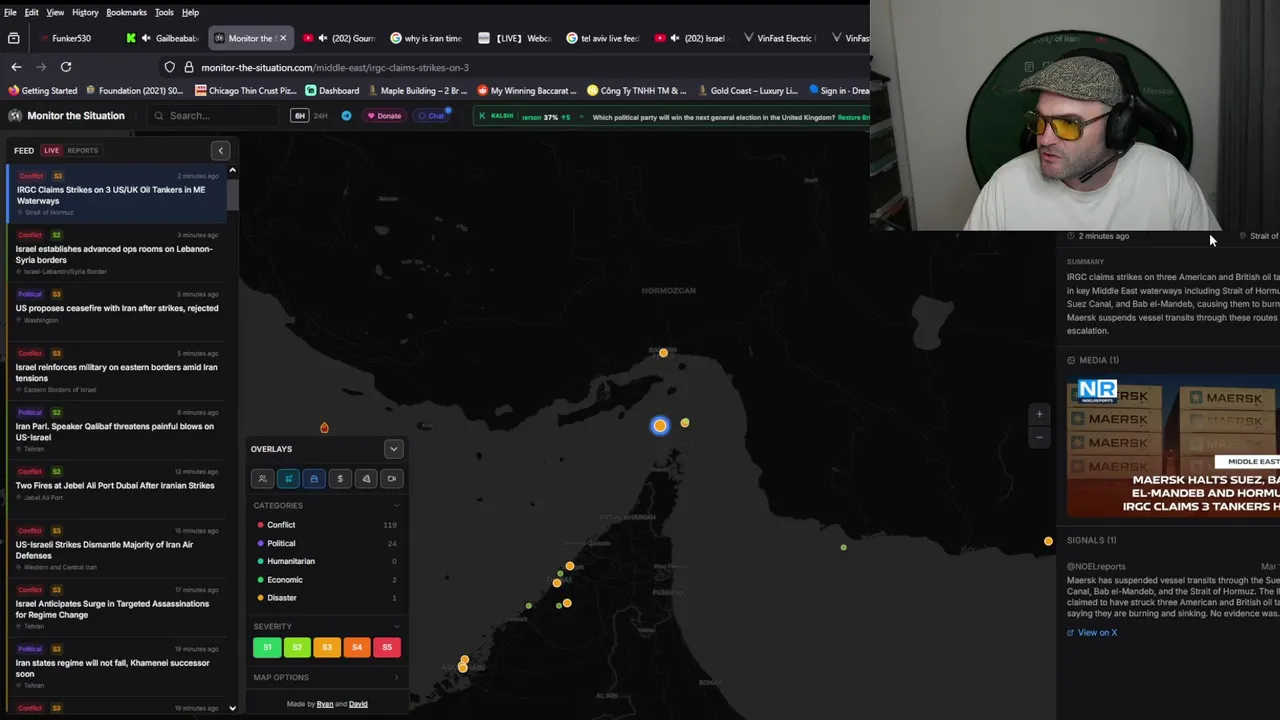Viewport: 1280px width, 720px height.
Task: Open the Edit menu
Action: point(32,12)
